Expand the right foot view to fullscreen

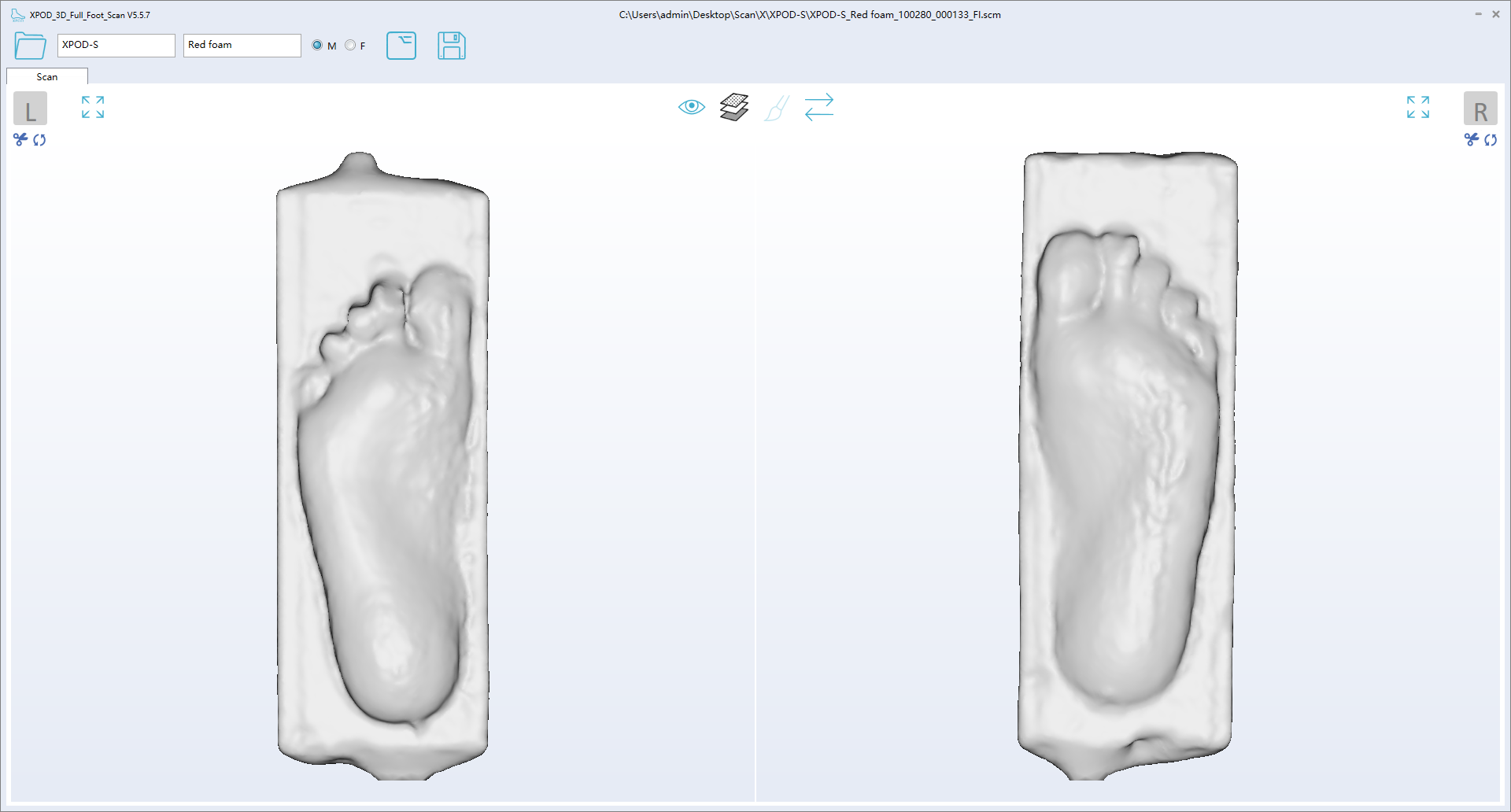click(1417, 108)
